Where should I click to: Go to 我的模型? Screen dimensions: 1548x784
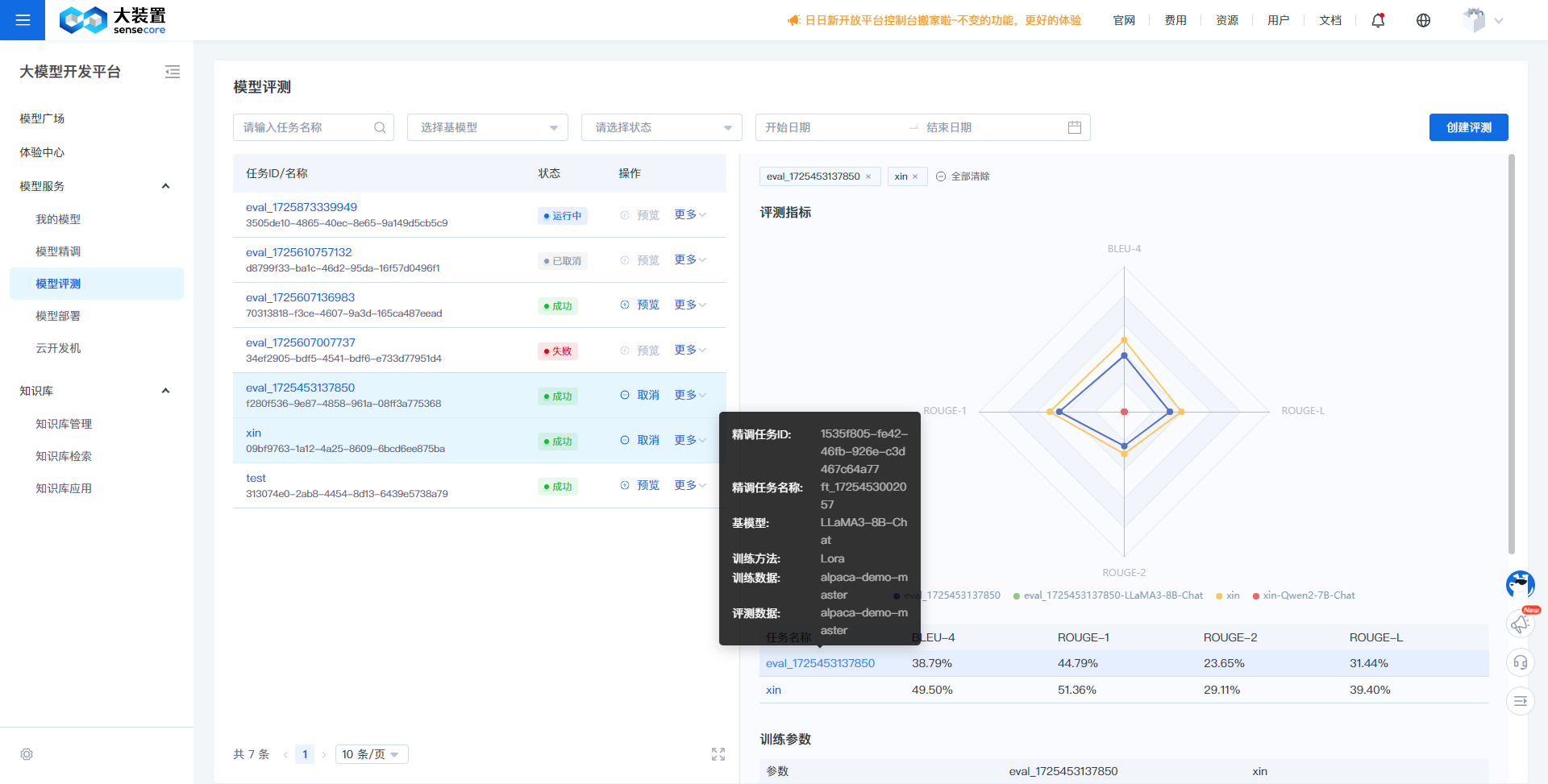[58, 219]
